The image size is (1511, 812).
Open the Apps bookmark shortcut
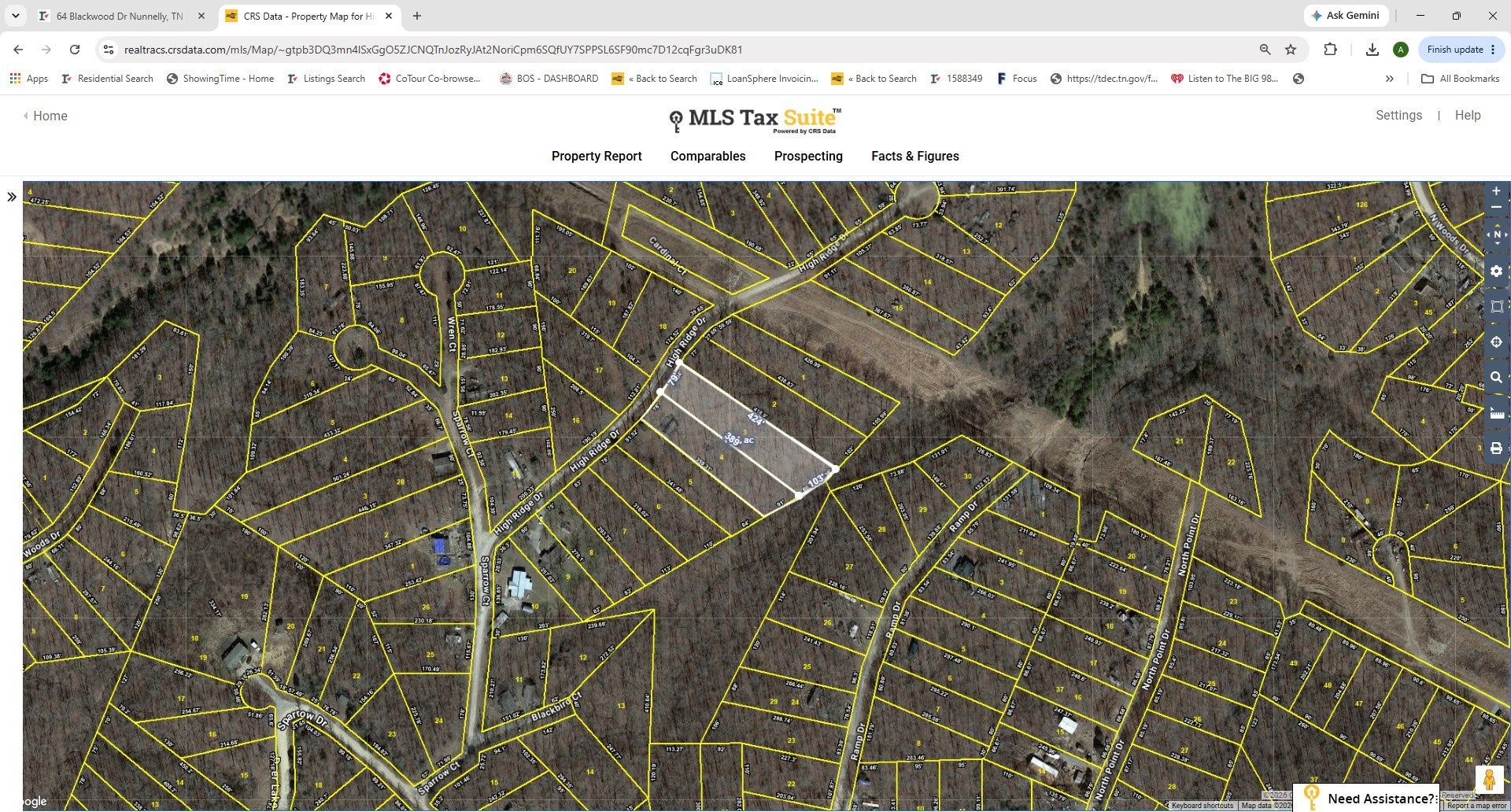click(x=28, y=79)
